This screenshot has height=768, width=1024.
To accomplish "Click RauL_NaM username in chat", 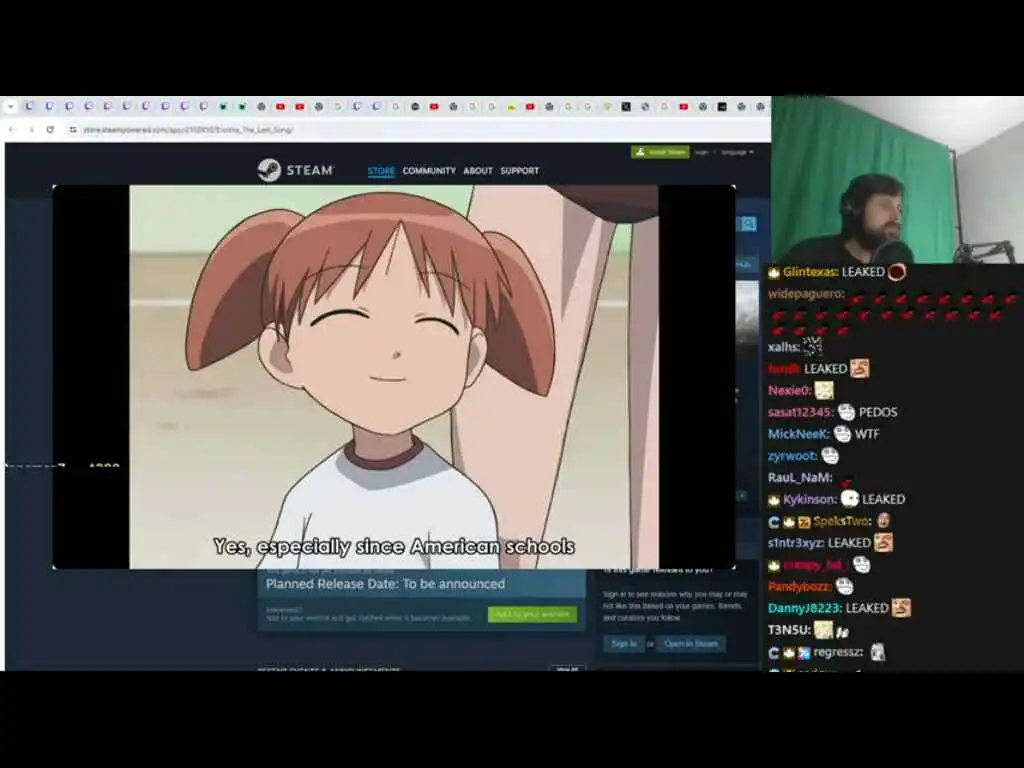I will 800,477.
